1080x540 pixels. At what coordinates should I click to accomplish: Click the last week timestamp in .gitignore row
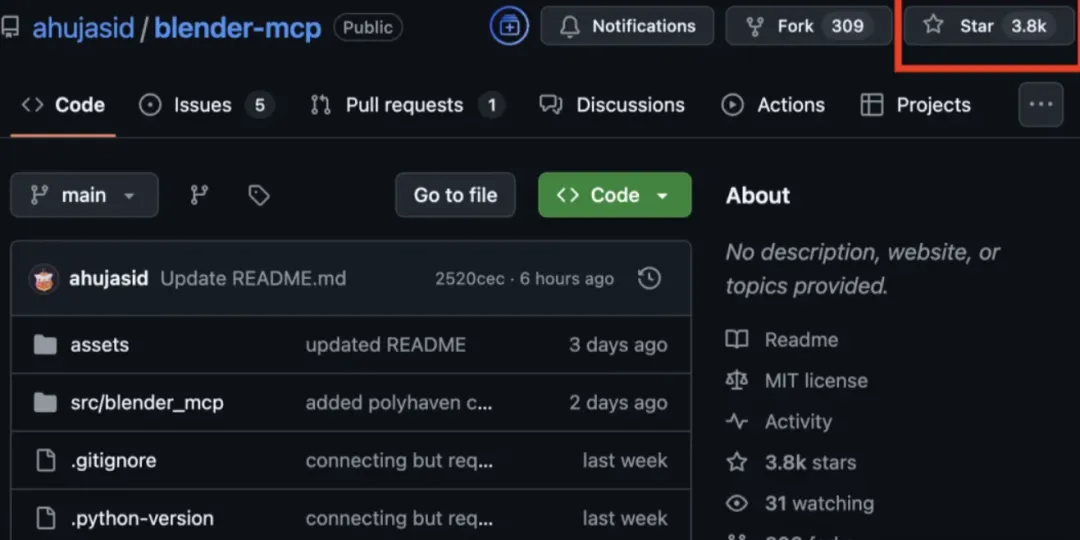625,460
